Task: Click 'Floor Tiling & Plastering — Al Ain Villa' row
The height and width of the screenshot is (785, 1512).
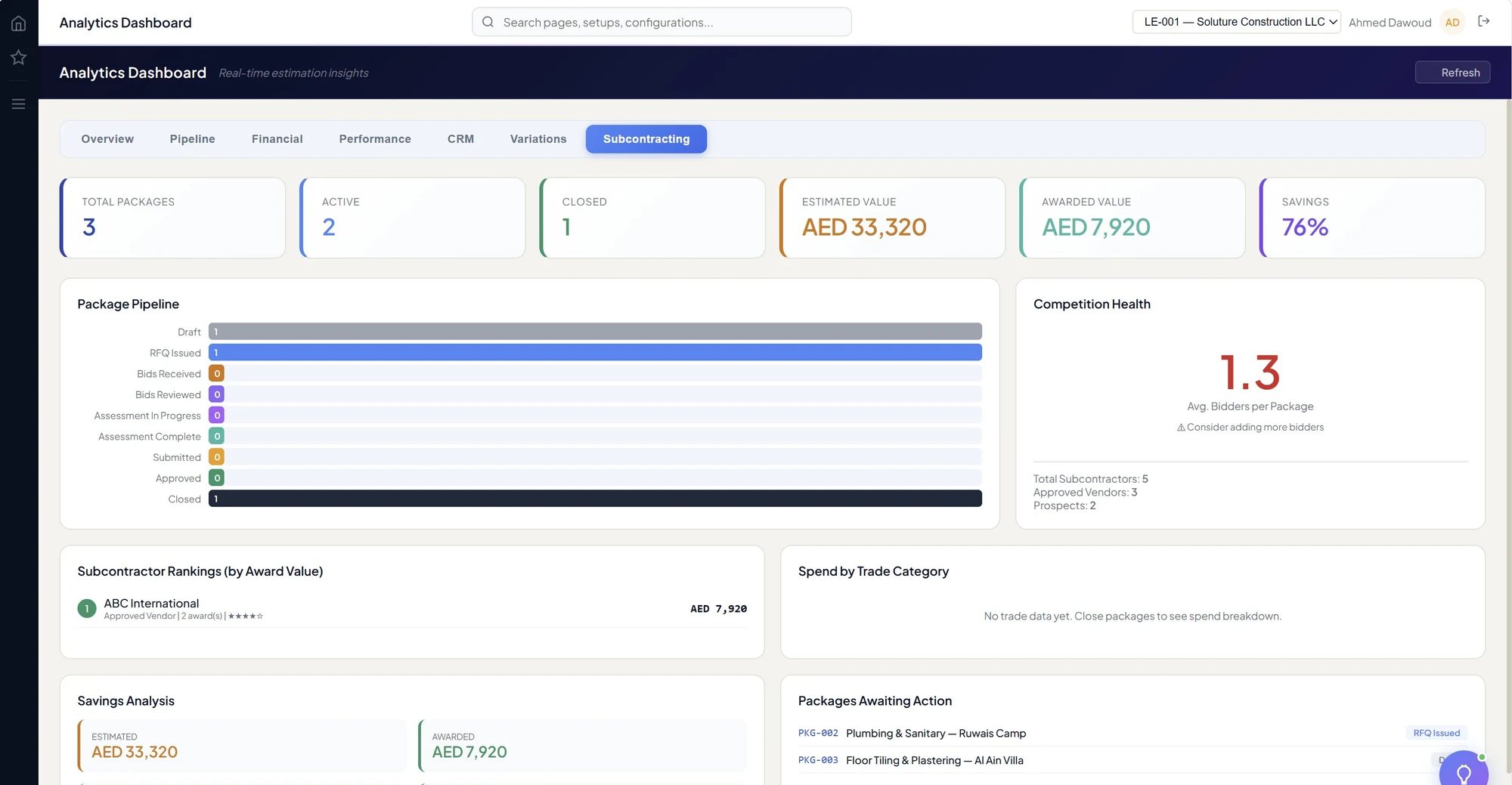Action: pyautogui.click(x=1132, y=761)
